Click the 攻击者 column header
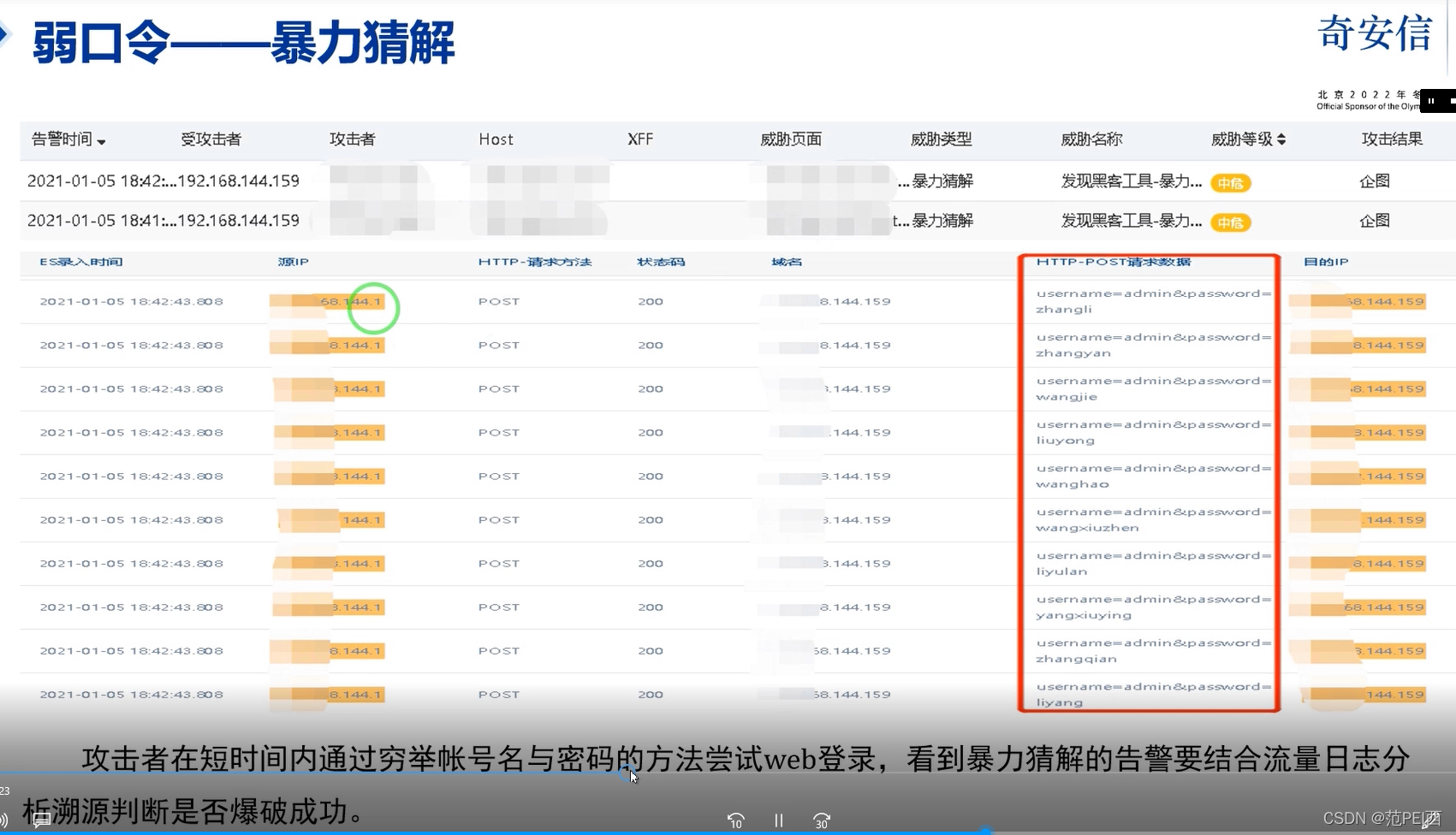 352,139
